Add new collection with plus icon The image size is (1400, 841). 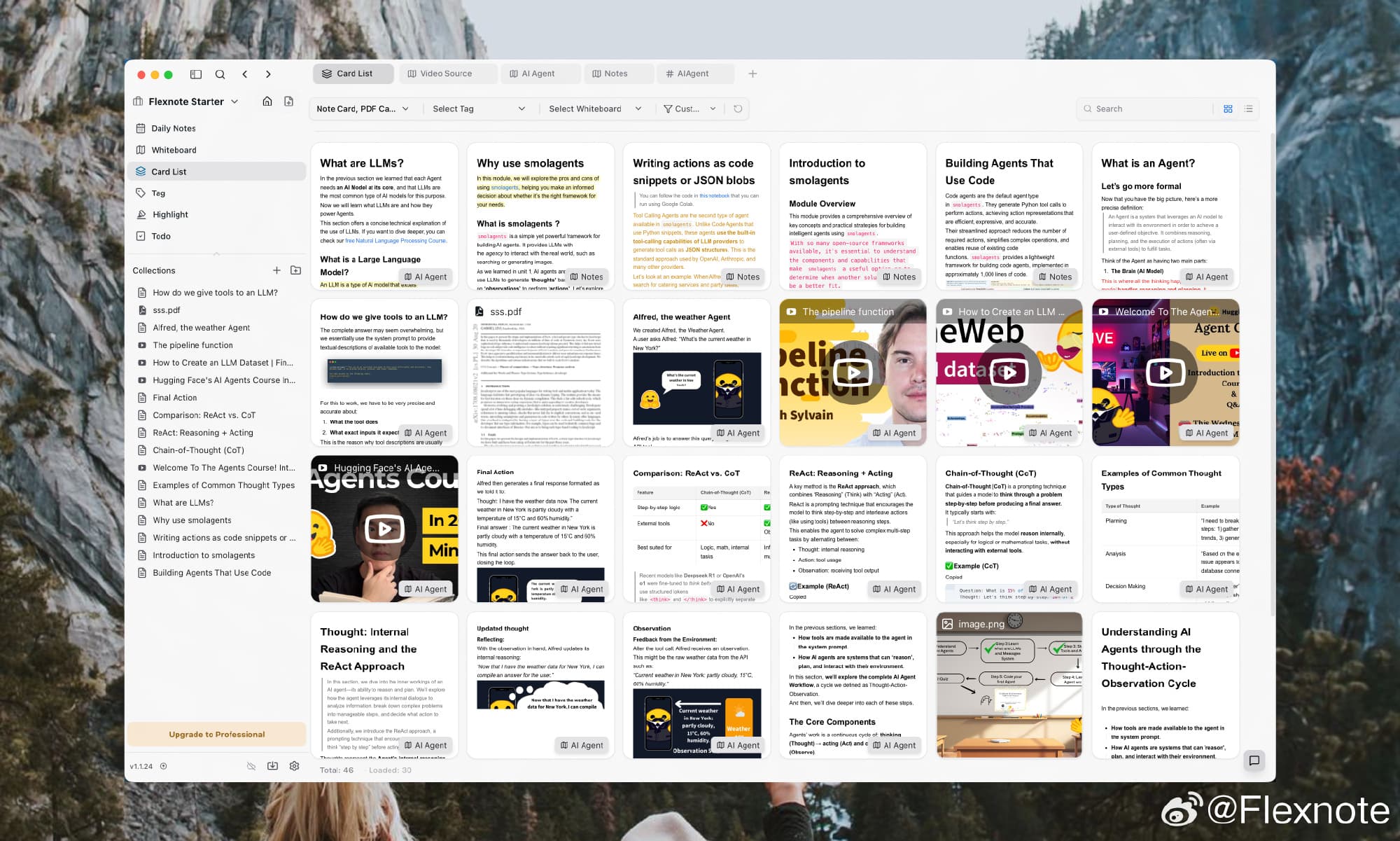pos(276,270)
